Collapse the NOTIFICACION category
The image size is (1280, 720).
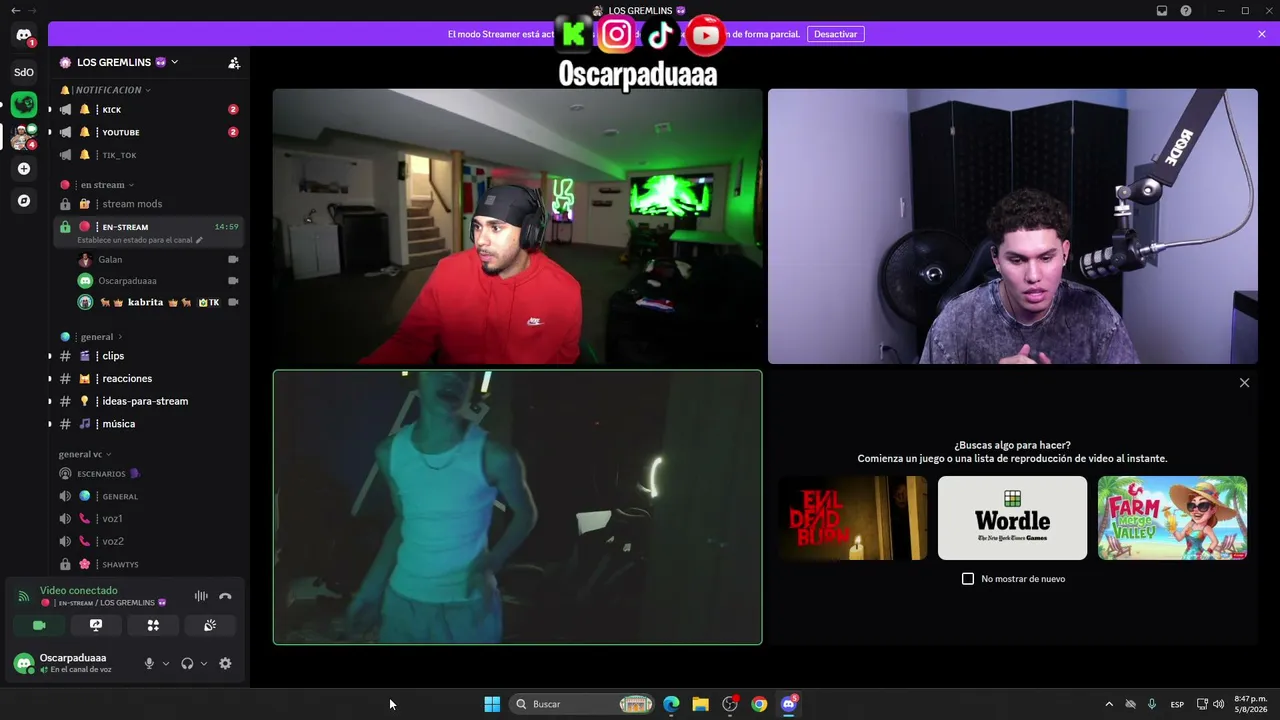tap(107, 90)
